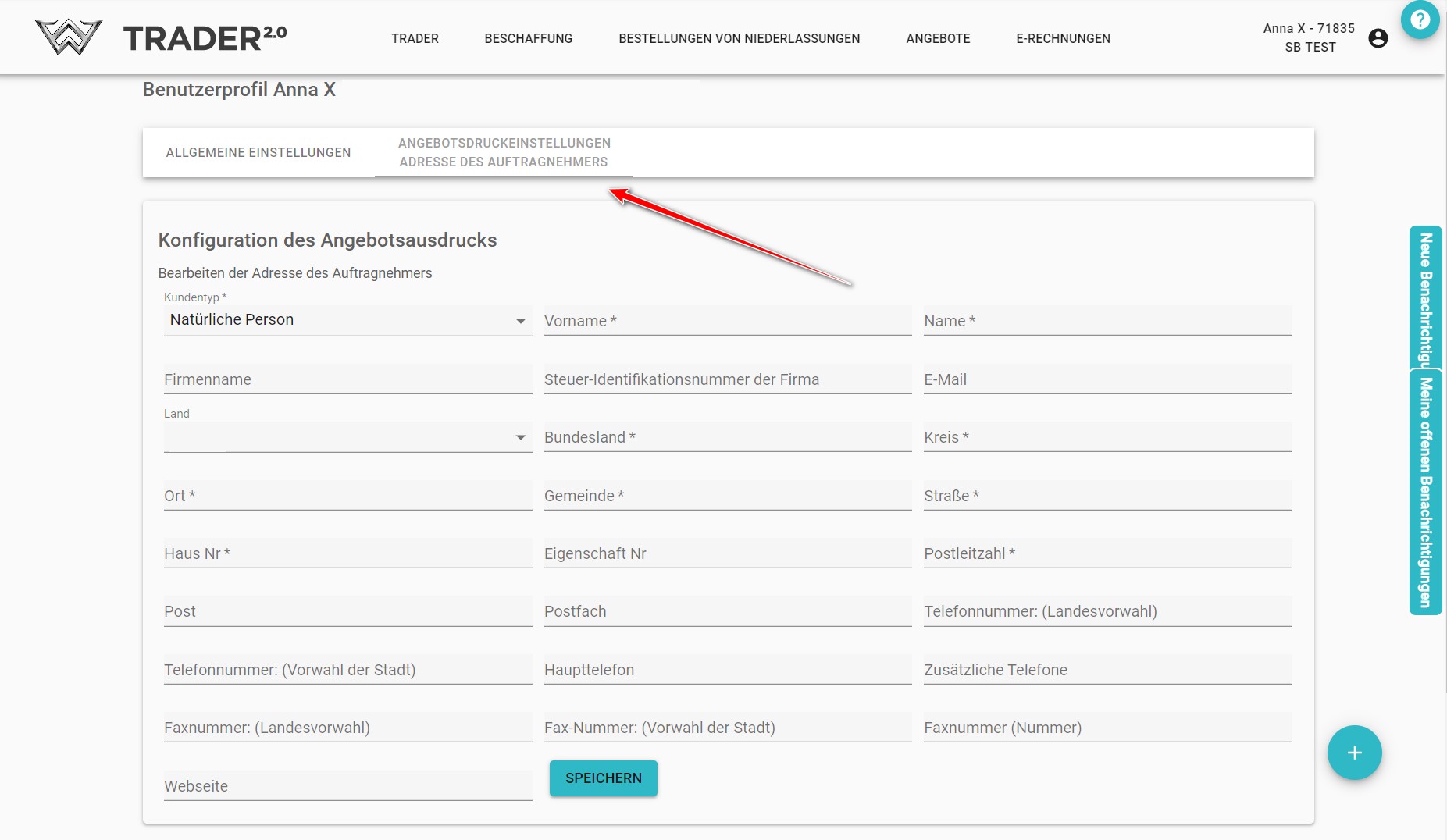Open the user account profile icon

coord(1378,38)
